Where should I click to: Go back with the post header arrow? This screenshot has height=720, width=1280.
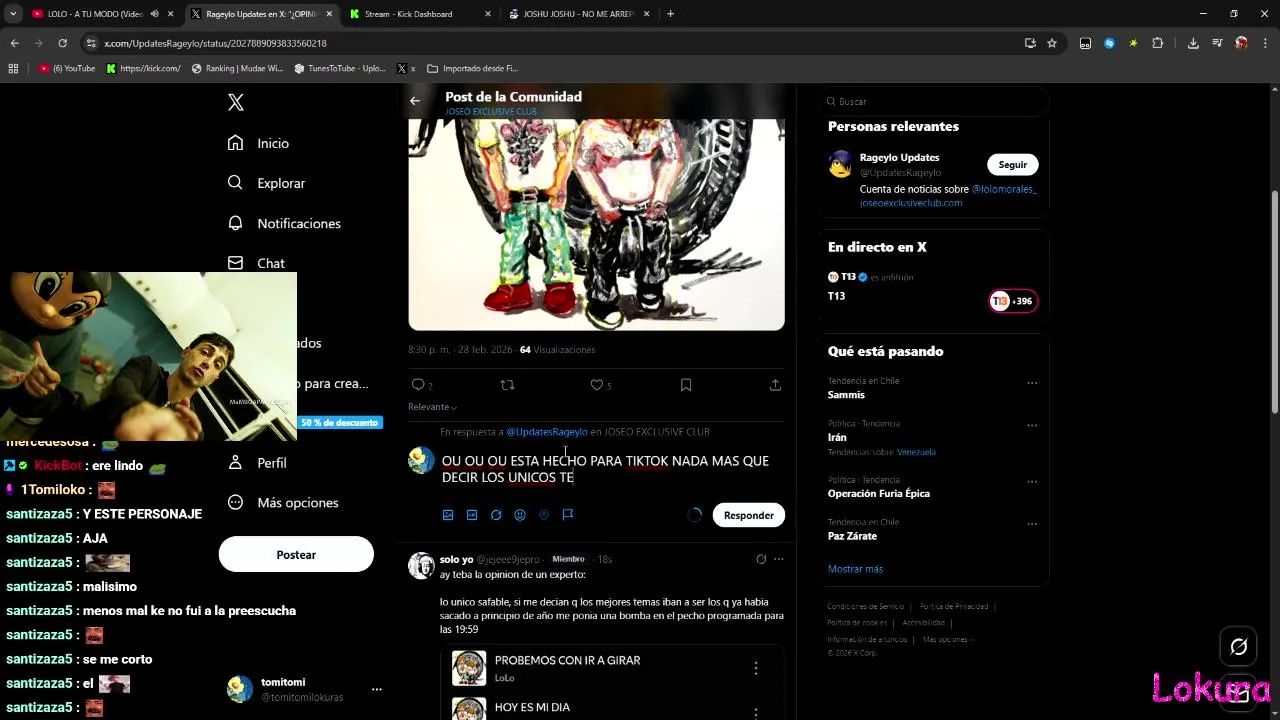point(415,100)
